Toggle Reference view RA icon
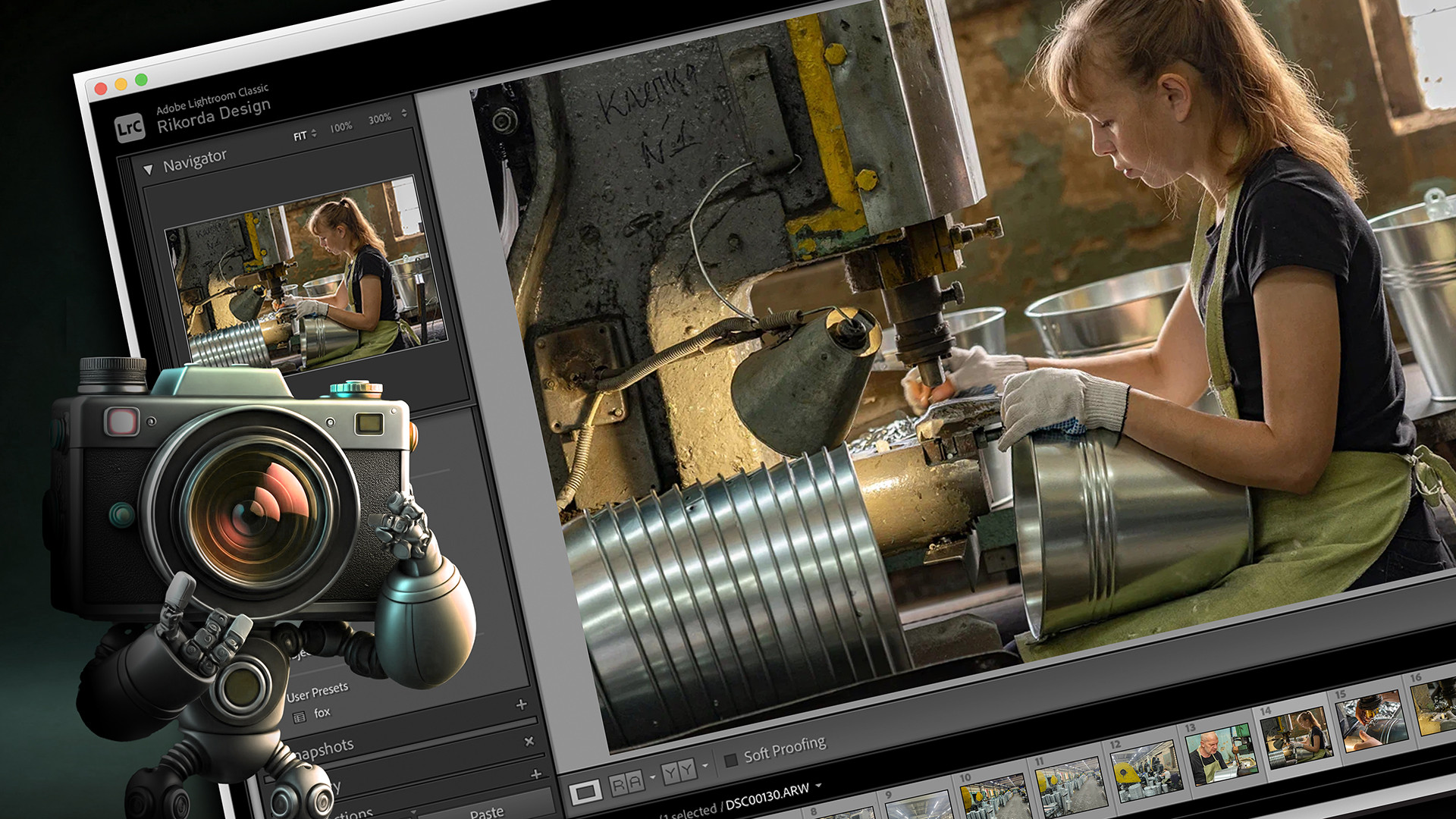1456x819 pixels. [x=627, y=783]
